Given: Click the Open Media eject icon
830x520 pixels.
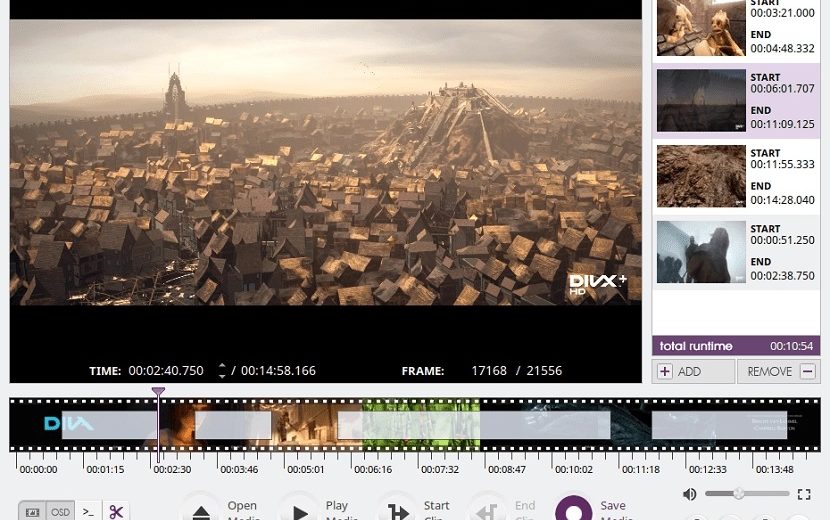Looking at the screenshot, I should pos(201,512).
